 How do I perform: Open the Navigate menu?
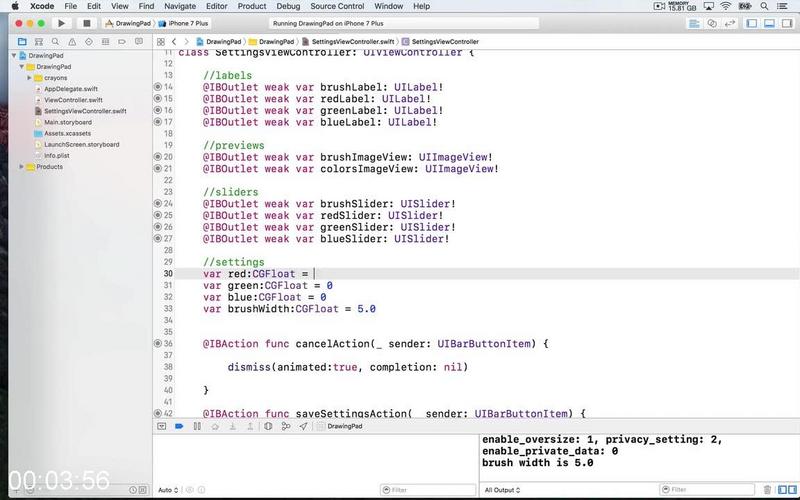(x=180, y=6)
